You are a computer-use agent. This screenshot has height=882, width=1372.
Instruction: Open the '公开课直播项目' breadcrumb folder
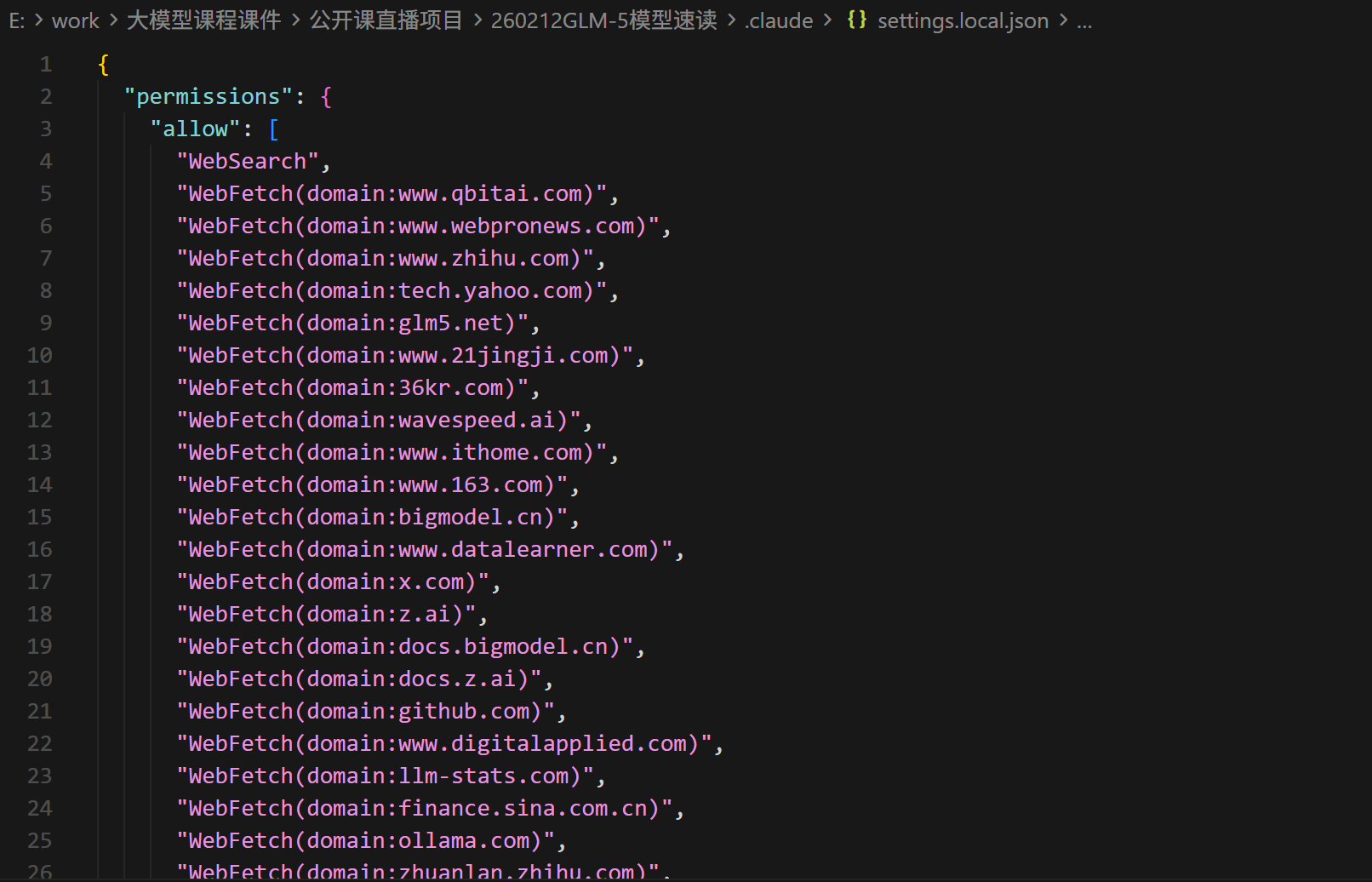[386, 20]
